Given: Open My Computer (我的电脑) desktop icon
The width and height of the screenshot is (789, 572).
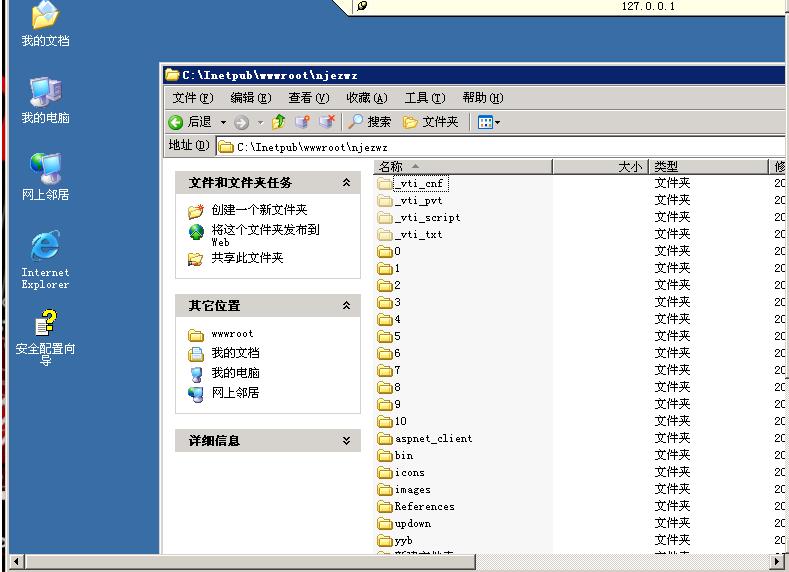Looking at the screenshot, I should 45,101.
